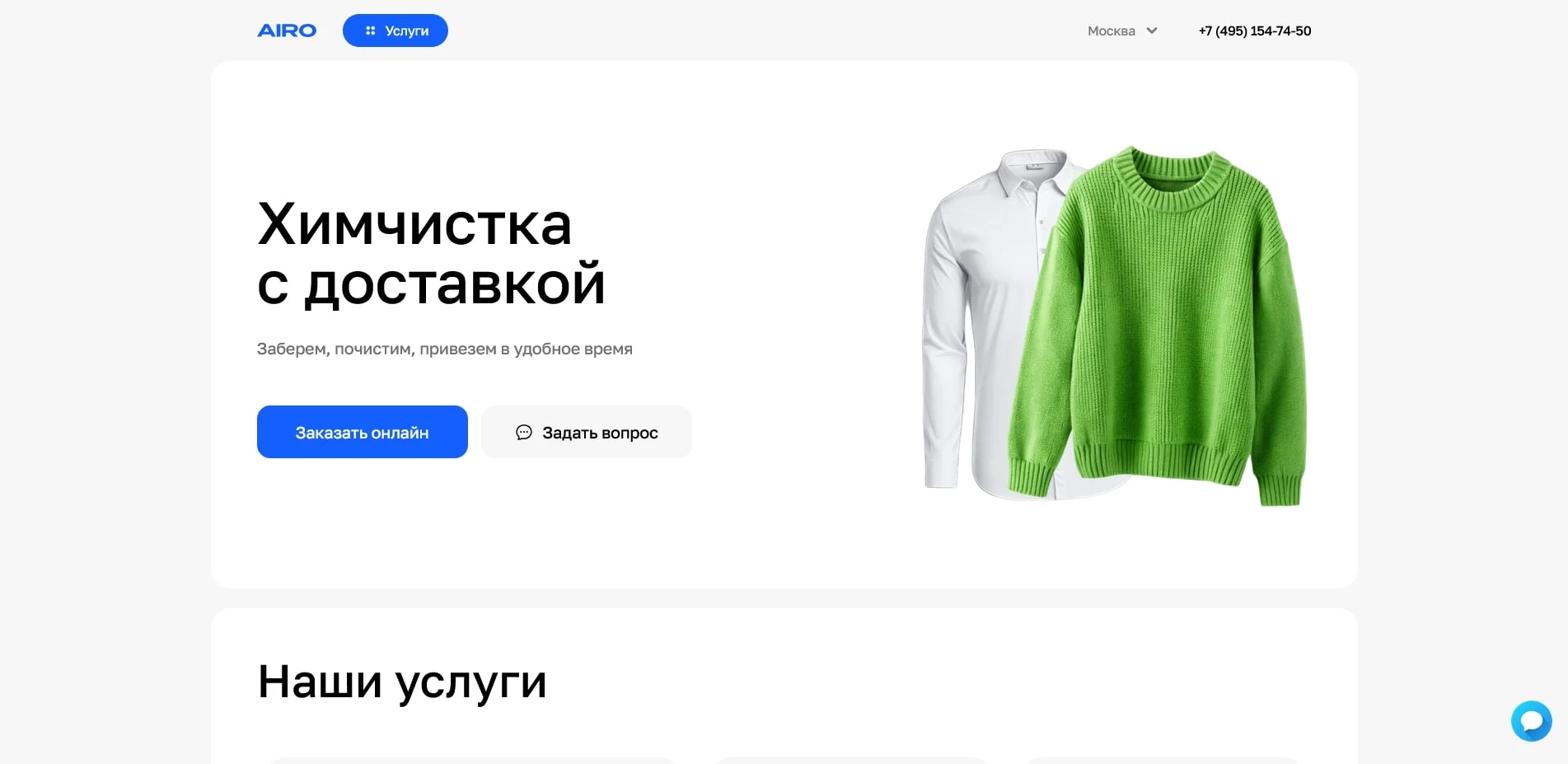1568x764 pixels.
Task: Click the с доставкой headline line
Action: click(431, 284)
